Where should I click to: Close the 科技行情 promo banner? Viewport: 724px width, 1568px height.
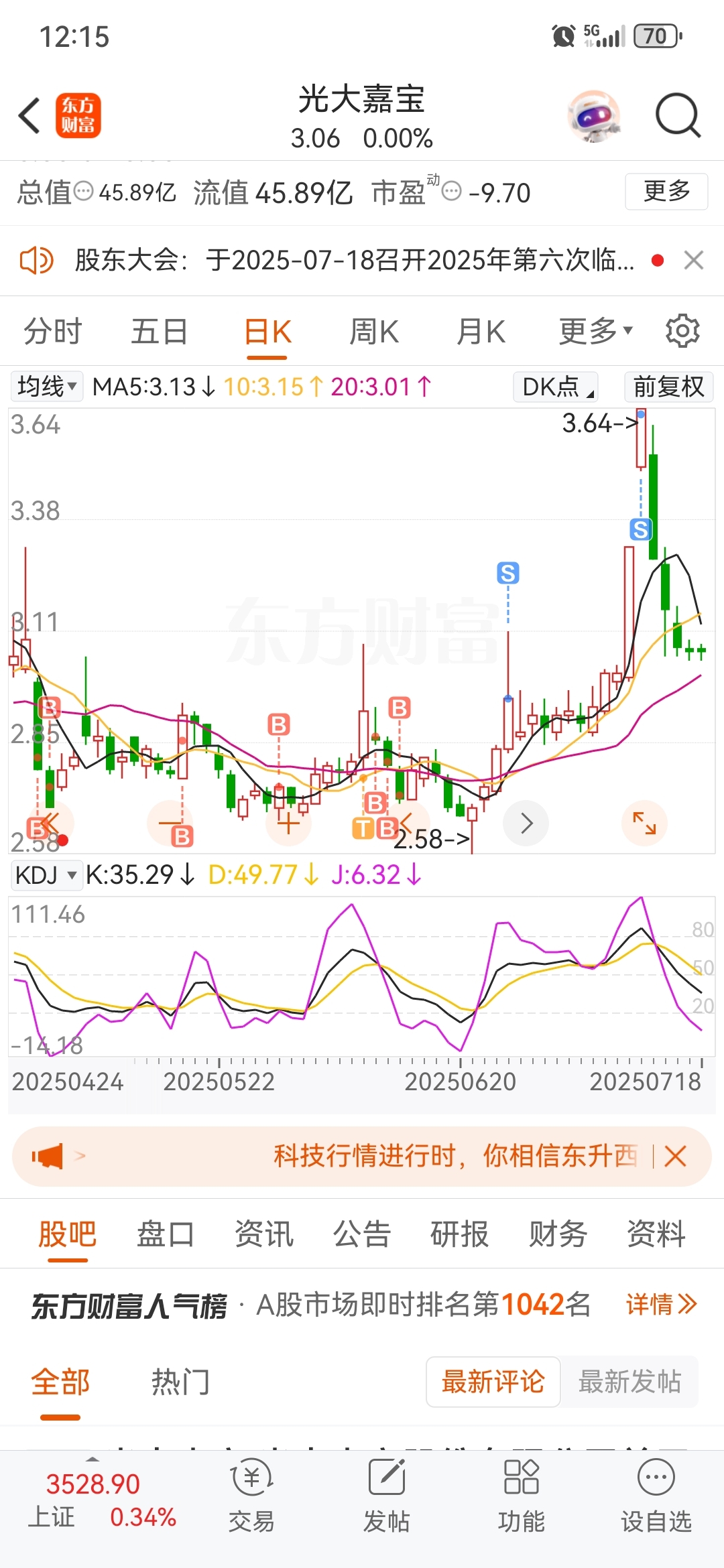[676, 1156]
